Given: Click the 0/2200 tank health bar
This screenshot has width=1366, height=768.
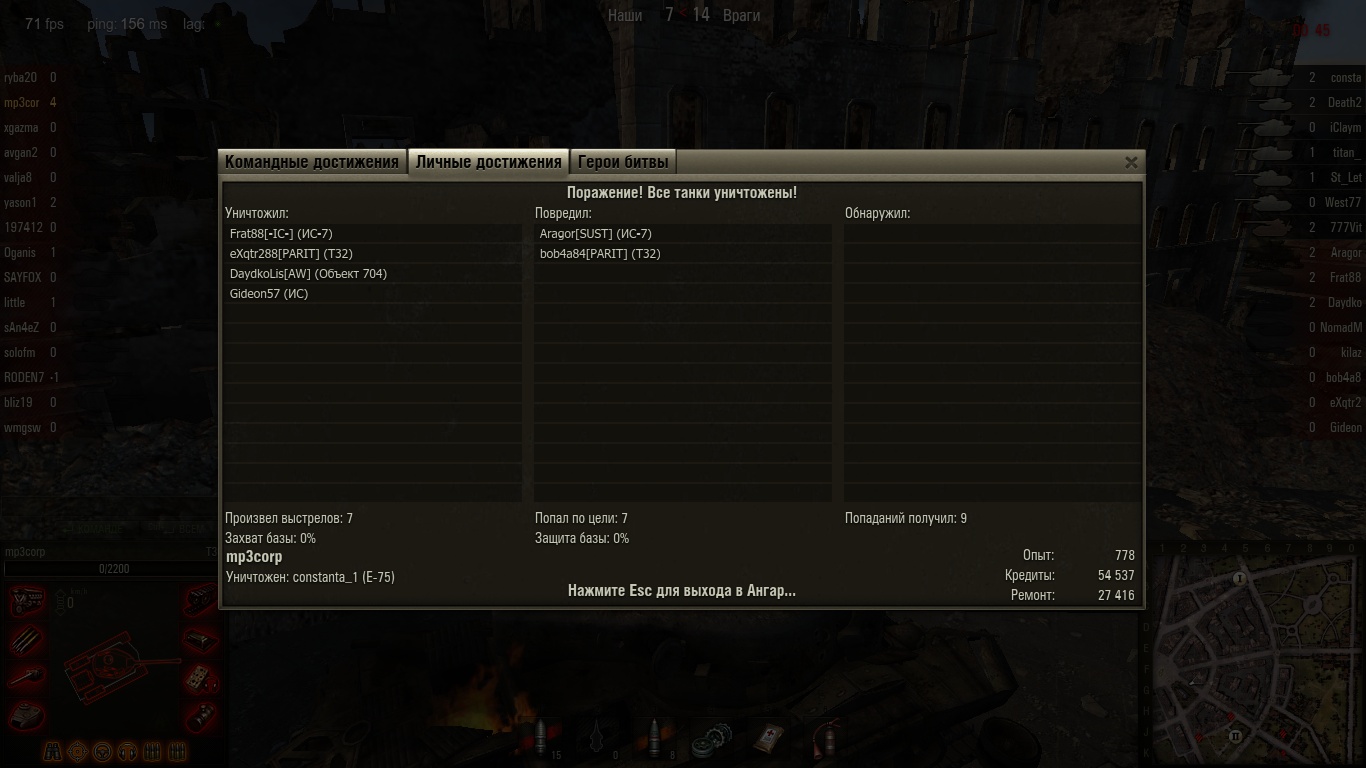Looking at the screenshot, I should (111, 569).
